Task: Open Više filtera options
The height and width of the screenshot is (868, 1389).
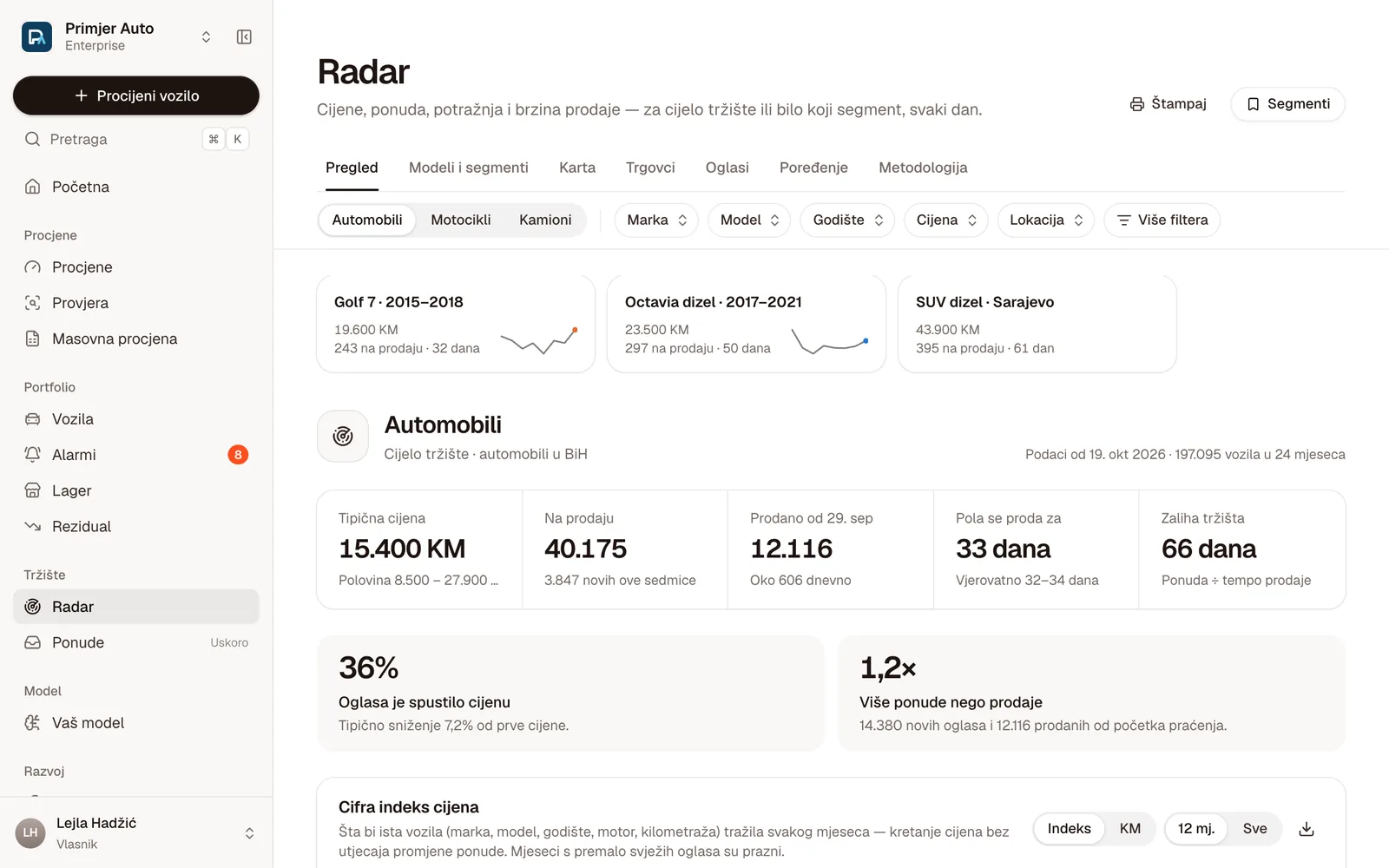Action: pos(1162,220)
